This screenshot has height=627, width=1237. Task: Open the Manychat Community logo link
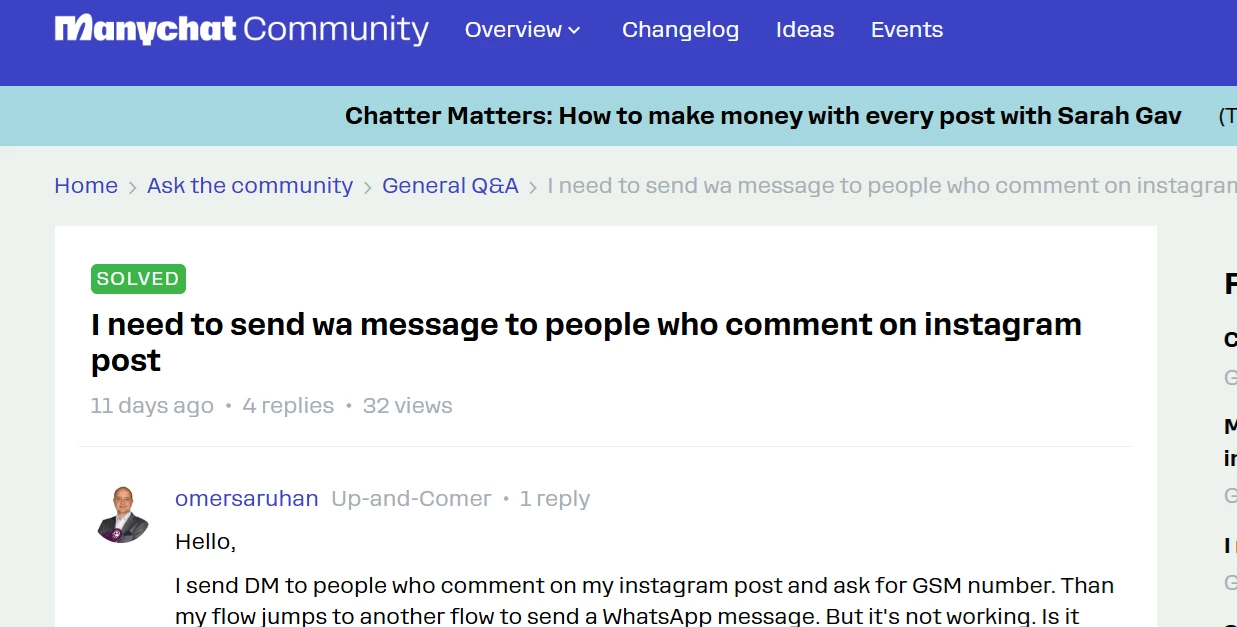pos(241,30)
